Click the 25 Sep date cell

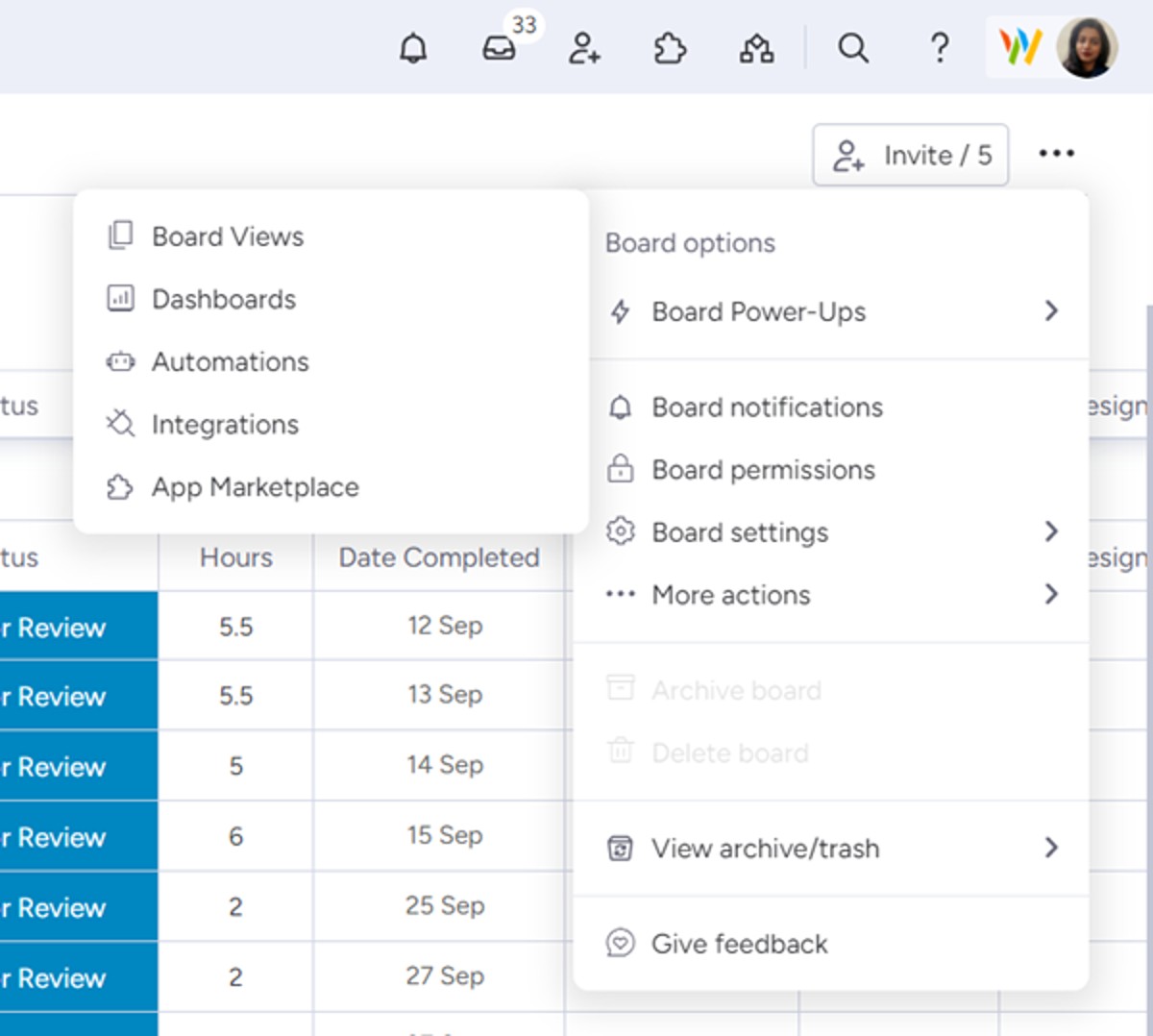click(x=440, y=905)
